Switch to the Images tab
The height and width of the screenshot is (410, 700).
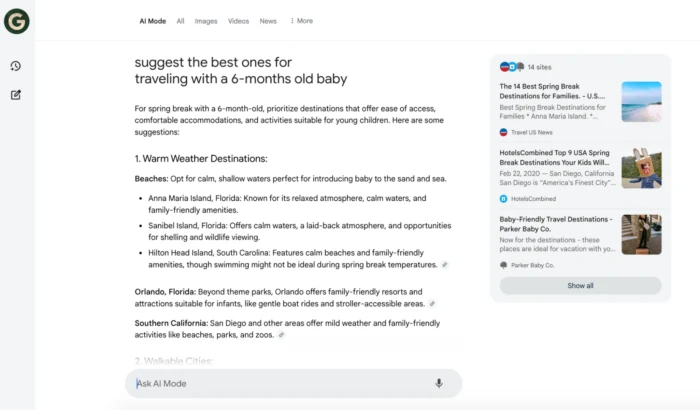[x=206, y=21]
